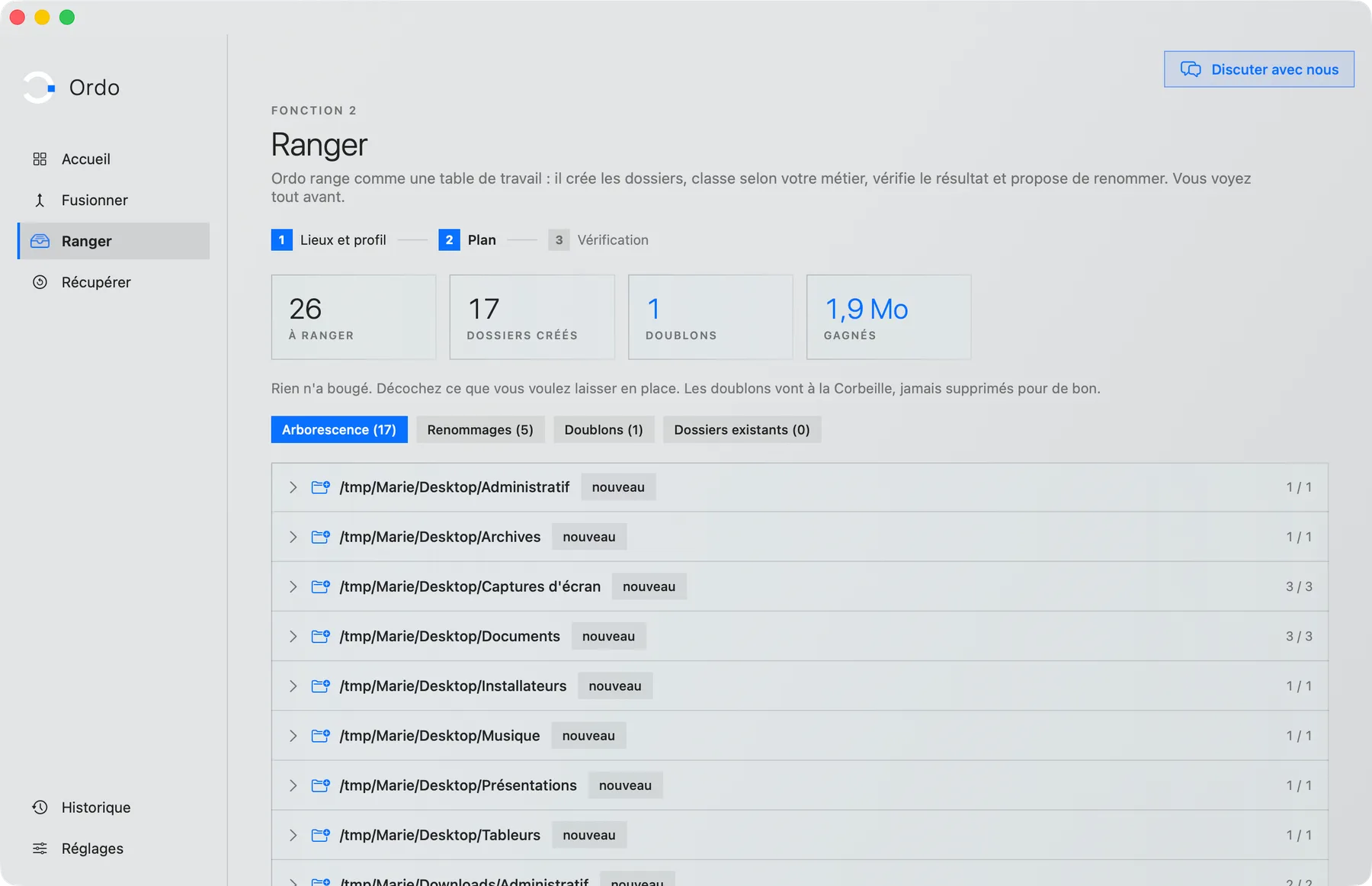The image size is (1372, 886).
Task: Click the new-folder icon for Administratif row
Action: point(320,486)
